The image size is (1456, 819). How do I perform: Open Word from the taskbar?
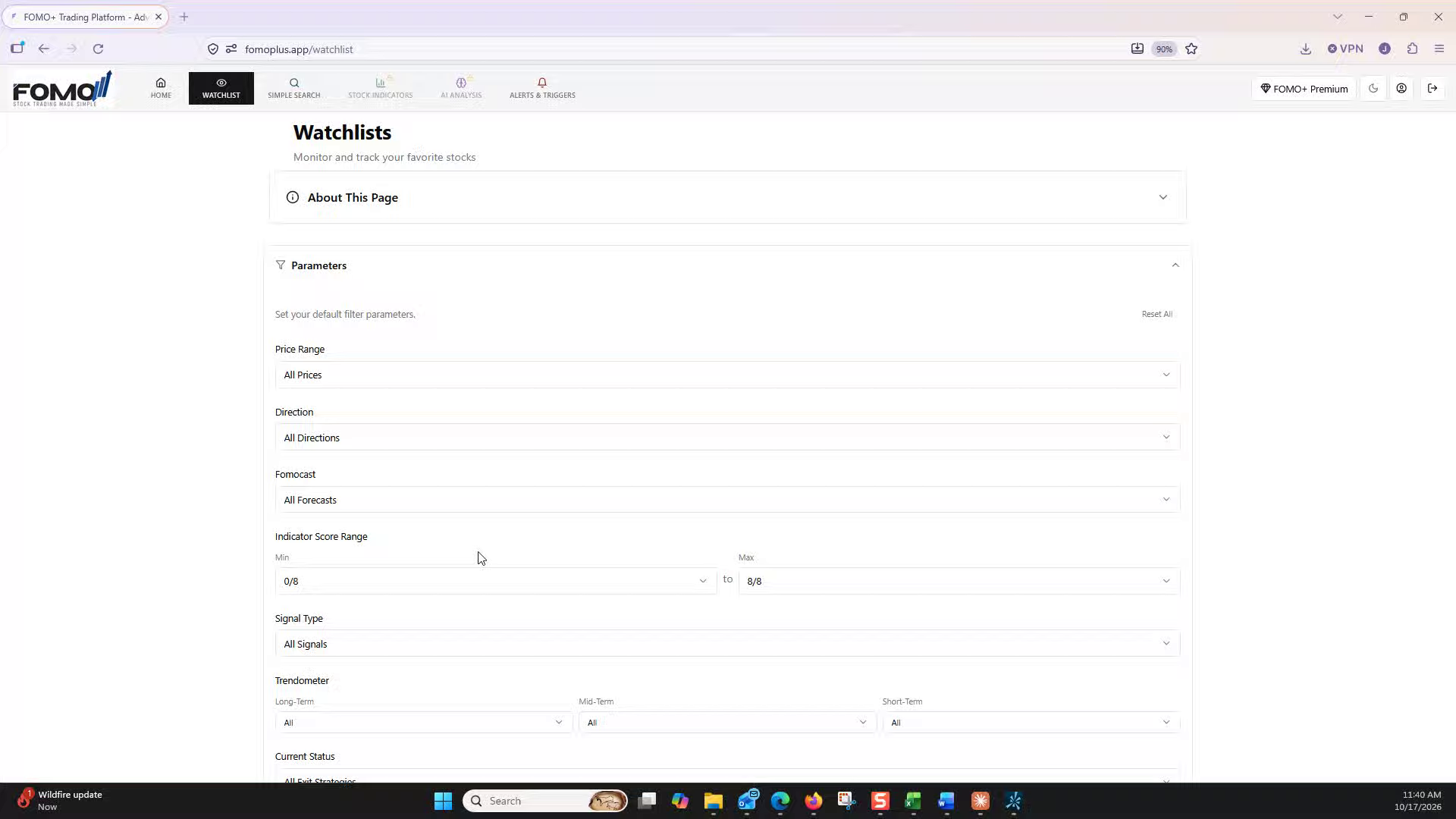click(946, 801)
